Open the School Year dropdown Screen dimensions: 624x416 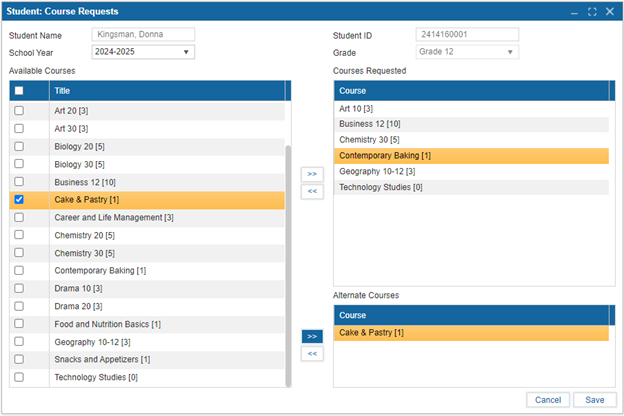[143, 52]
